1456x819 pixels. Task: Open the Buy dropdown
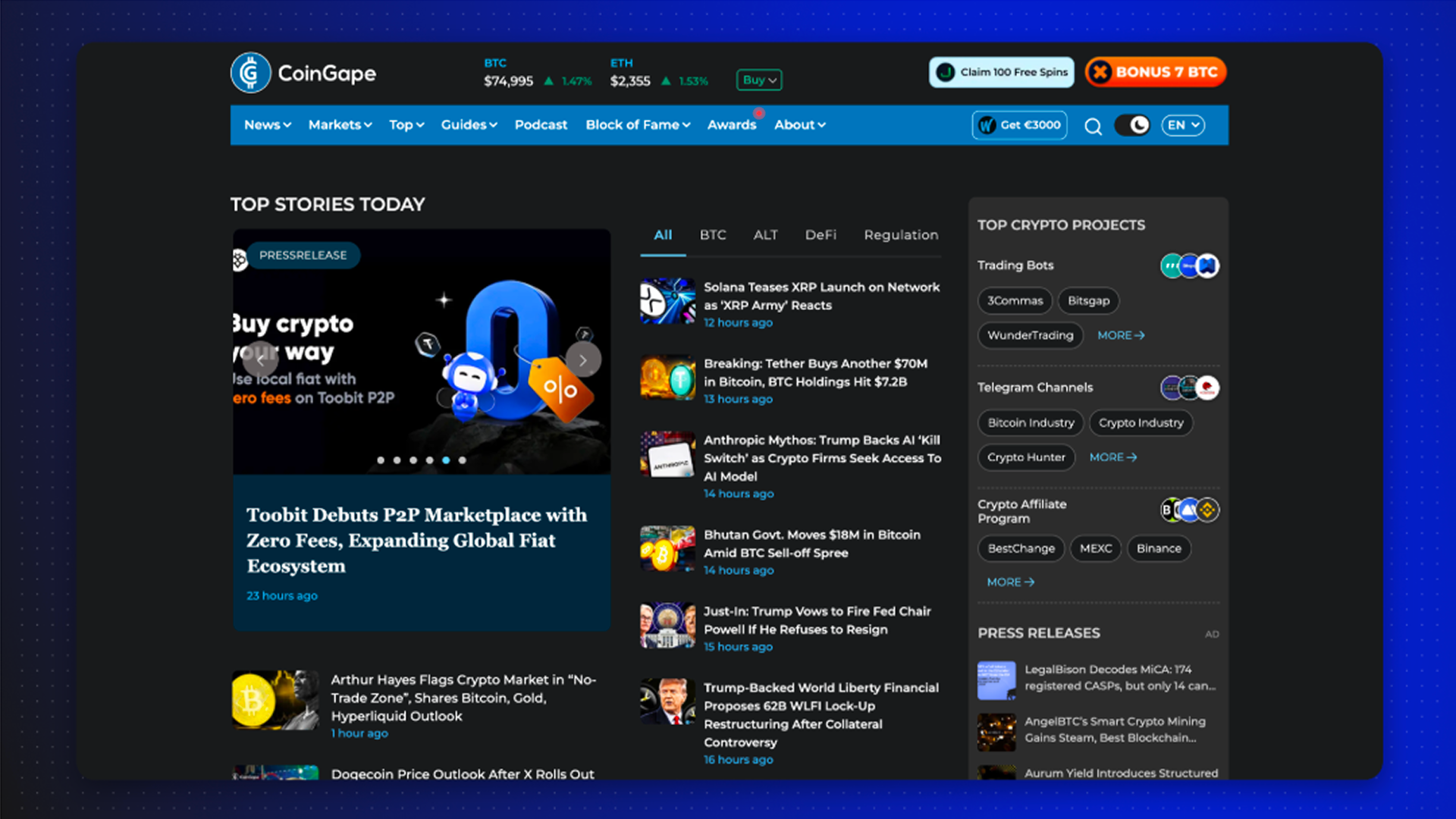(759, 80)
